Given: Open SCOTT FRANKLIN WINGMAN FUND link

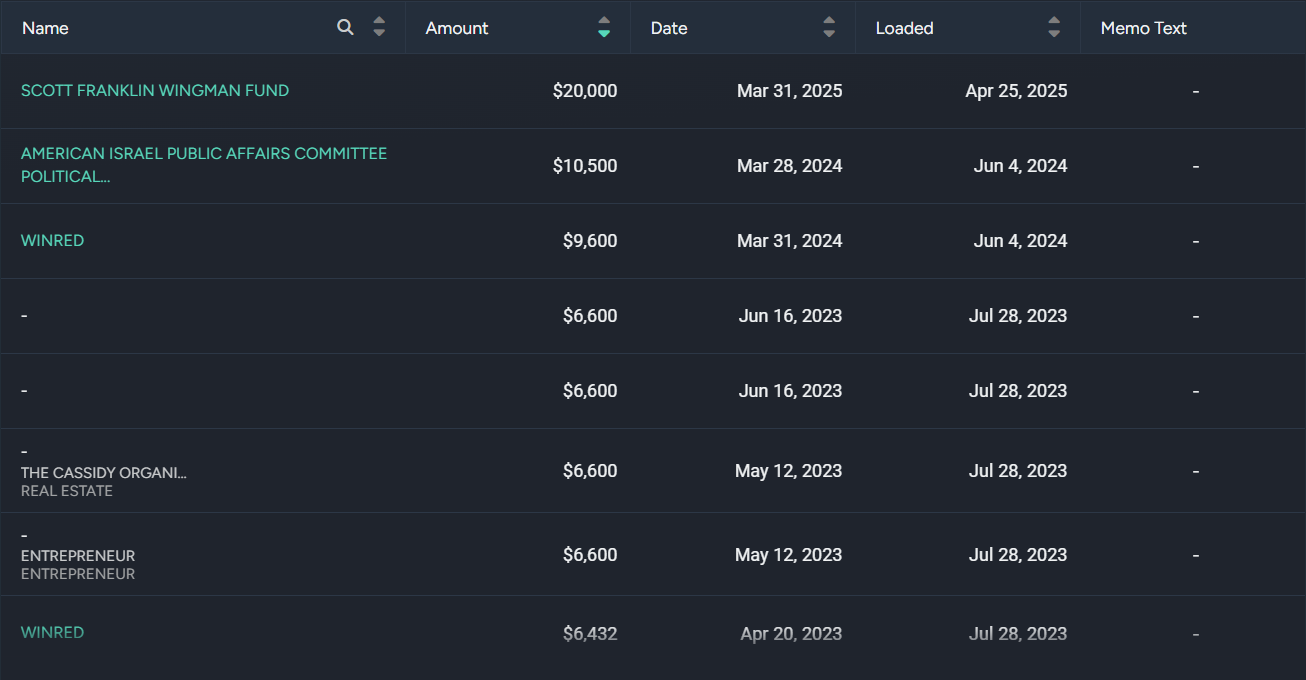Looking at the screenshot, I should tap(155, 90).
